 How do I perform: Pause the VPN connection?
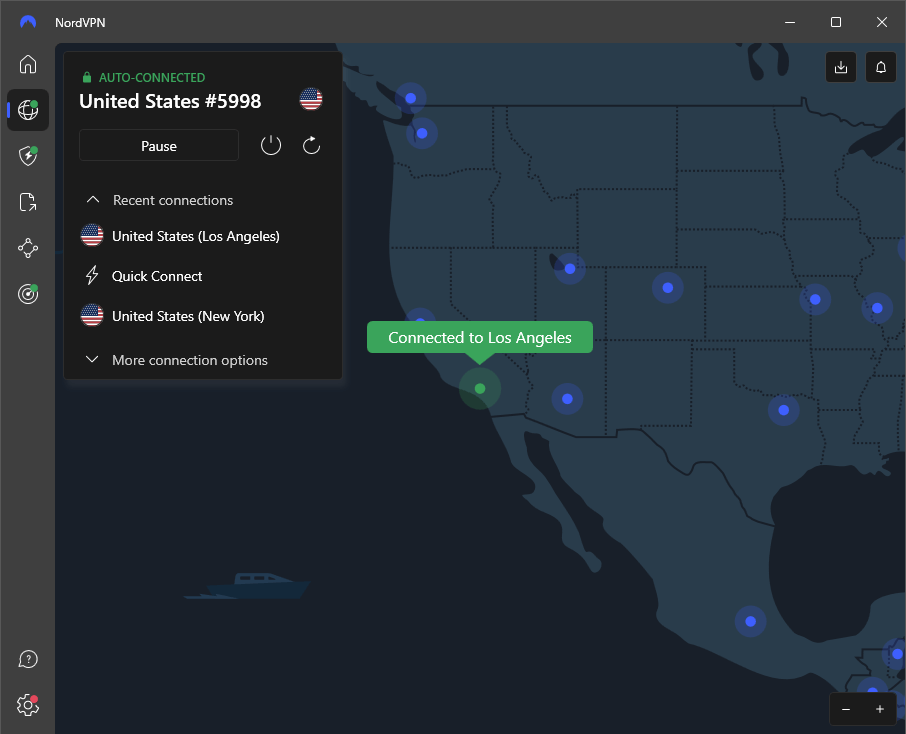159,146
